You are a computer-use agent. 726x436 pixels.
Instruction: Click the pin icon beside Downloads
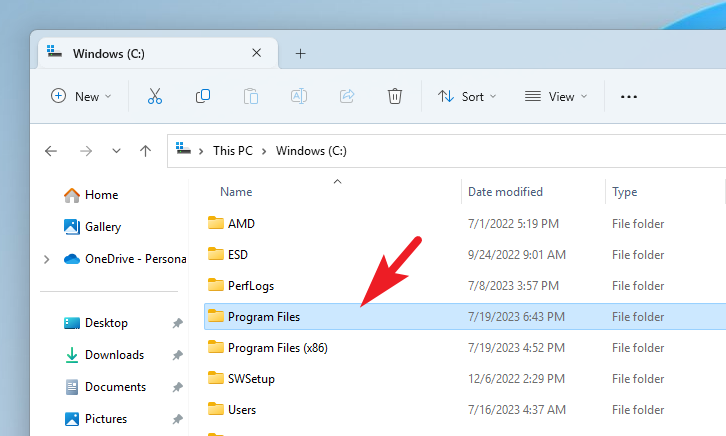[177, 355]
